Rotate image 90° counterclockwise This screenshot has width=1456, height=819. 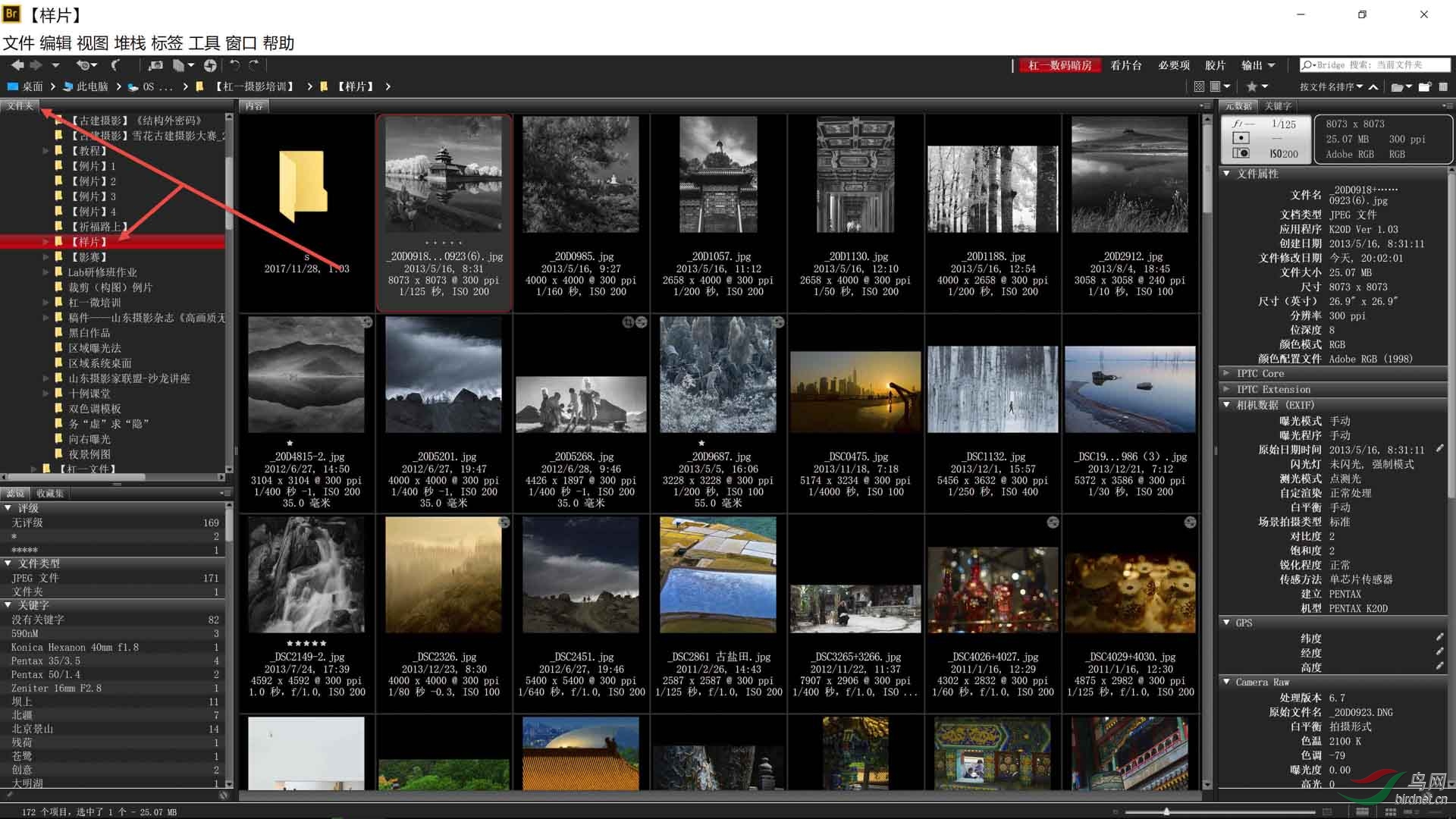(x=235, y=65)
